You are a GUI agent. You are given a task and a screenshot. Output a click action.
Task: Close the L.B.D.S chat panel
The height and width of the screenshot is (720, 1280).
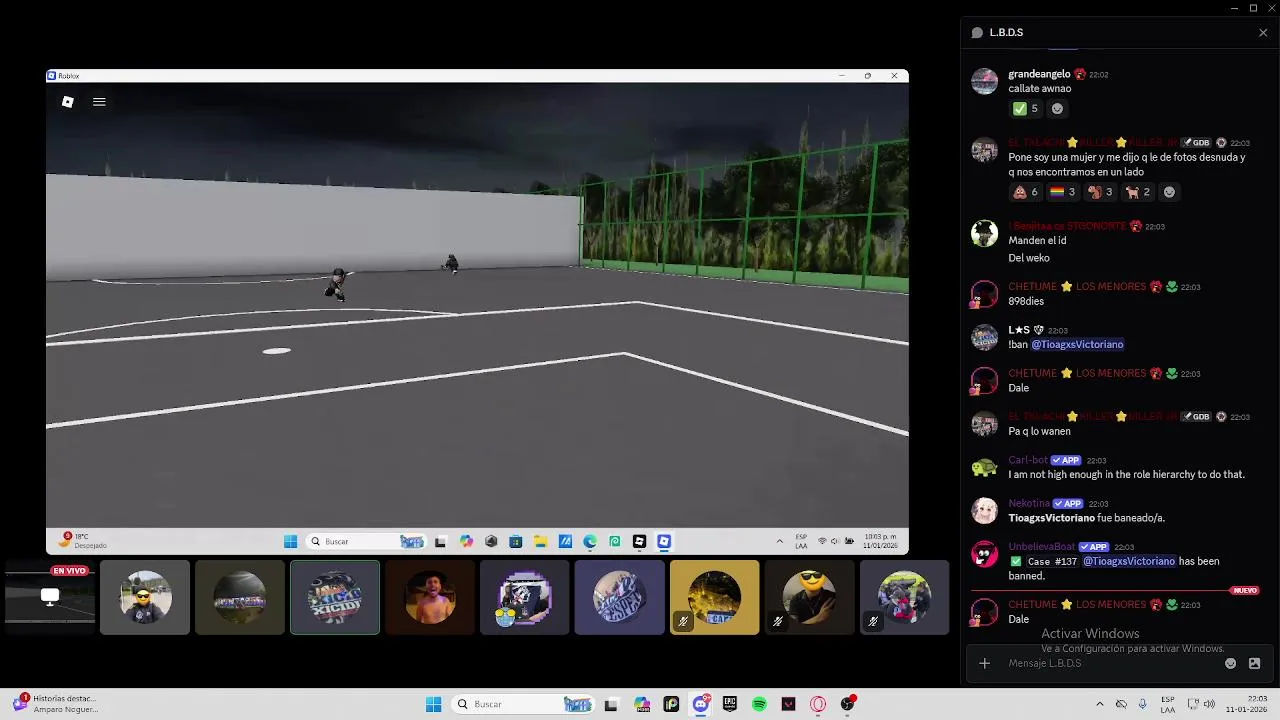pos(1262,33)
